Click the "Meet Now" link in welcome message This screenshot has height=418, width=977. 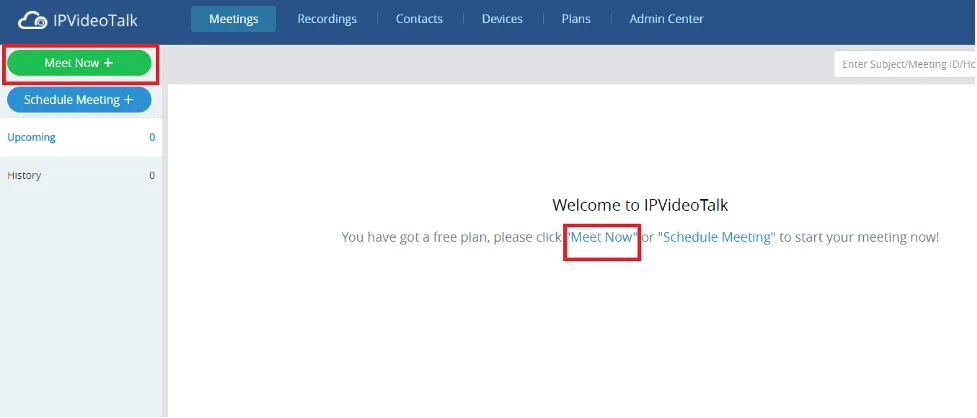click(x=602, y=237)
